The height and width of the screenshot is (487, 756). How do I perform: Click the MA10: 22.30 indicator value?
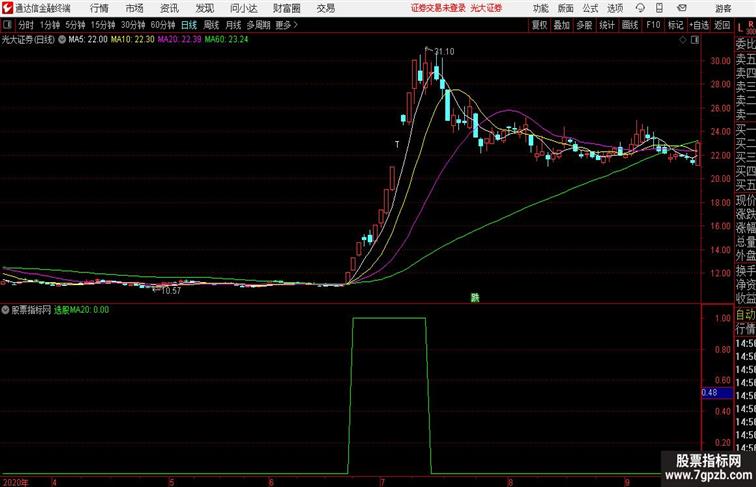pos(133,40)
